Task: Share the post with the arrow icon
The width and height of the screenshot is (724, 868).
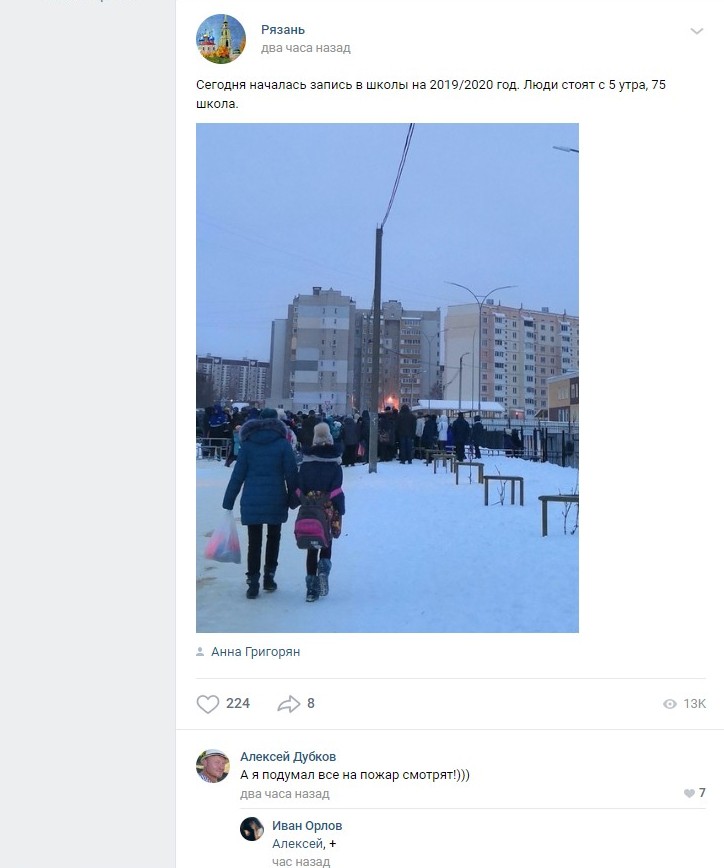Action: click(288, 704)
